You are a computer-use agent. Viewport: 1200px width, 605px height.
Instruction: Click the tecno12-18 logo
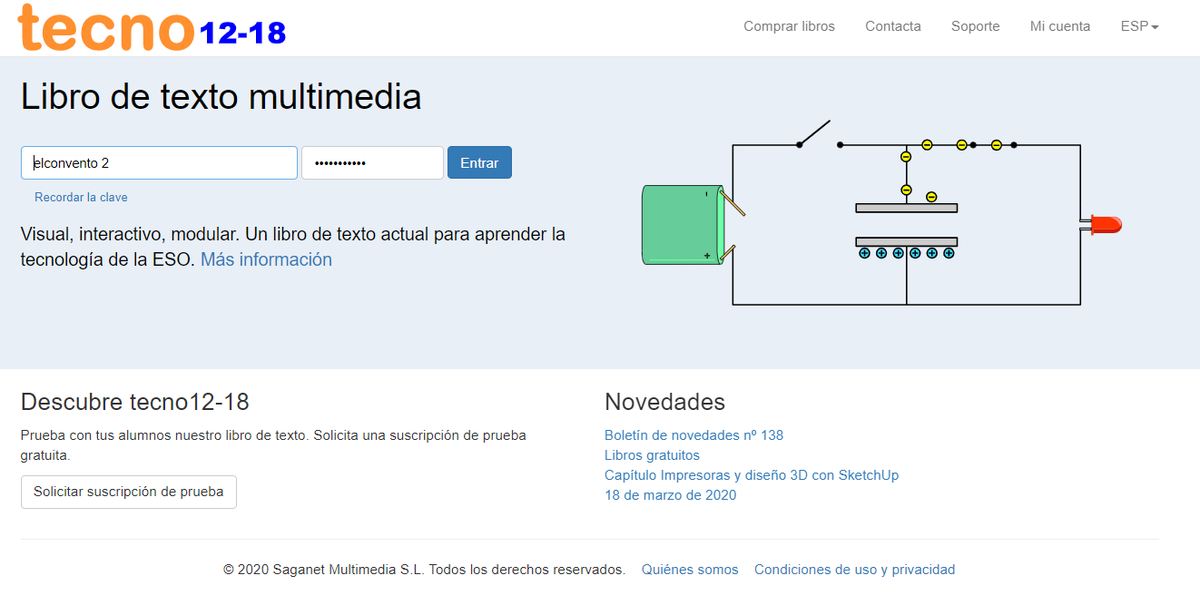tap(152, 27)
